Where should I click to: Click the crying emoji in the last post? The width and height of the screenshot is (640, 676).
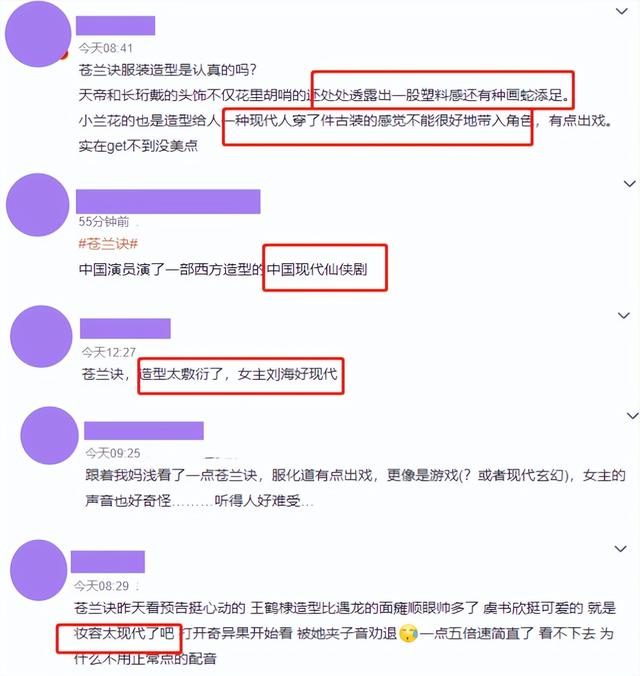[x=408, y=633]
